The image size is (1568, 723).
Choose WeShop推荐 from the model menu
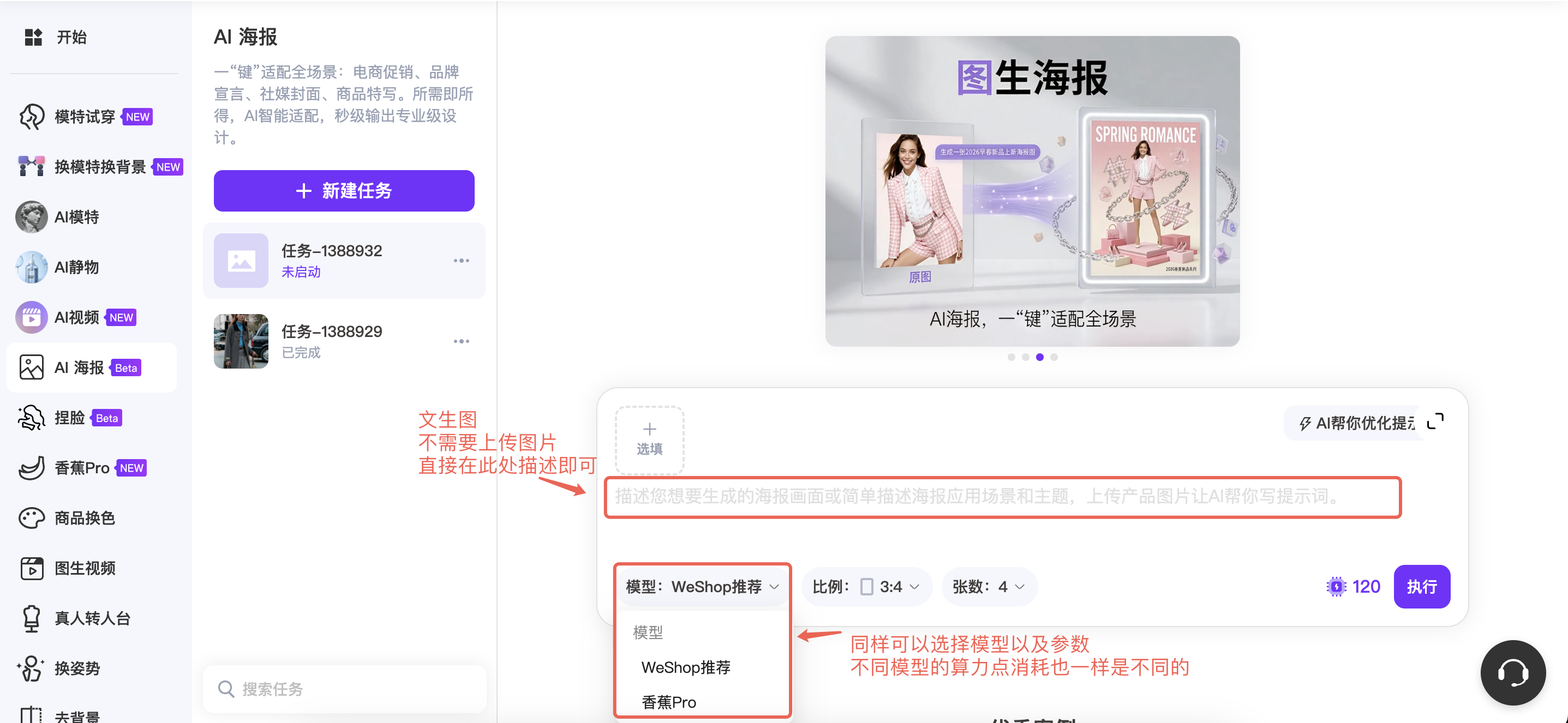(x=685, y=667)
